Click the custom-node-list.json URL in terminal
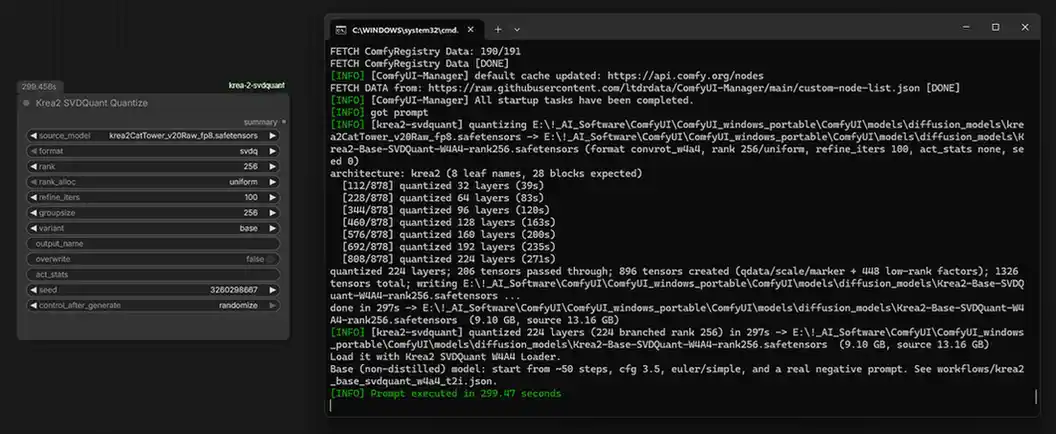The height and width of the screenshot is (434, 1056). click(x=674, y=88)
